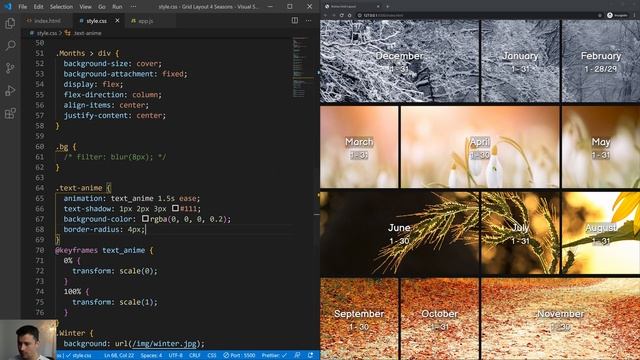Click the November tile in browser
Viewport: 640px width, 360px height.
560,319
